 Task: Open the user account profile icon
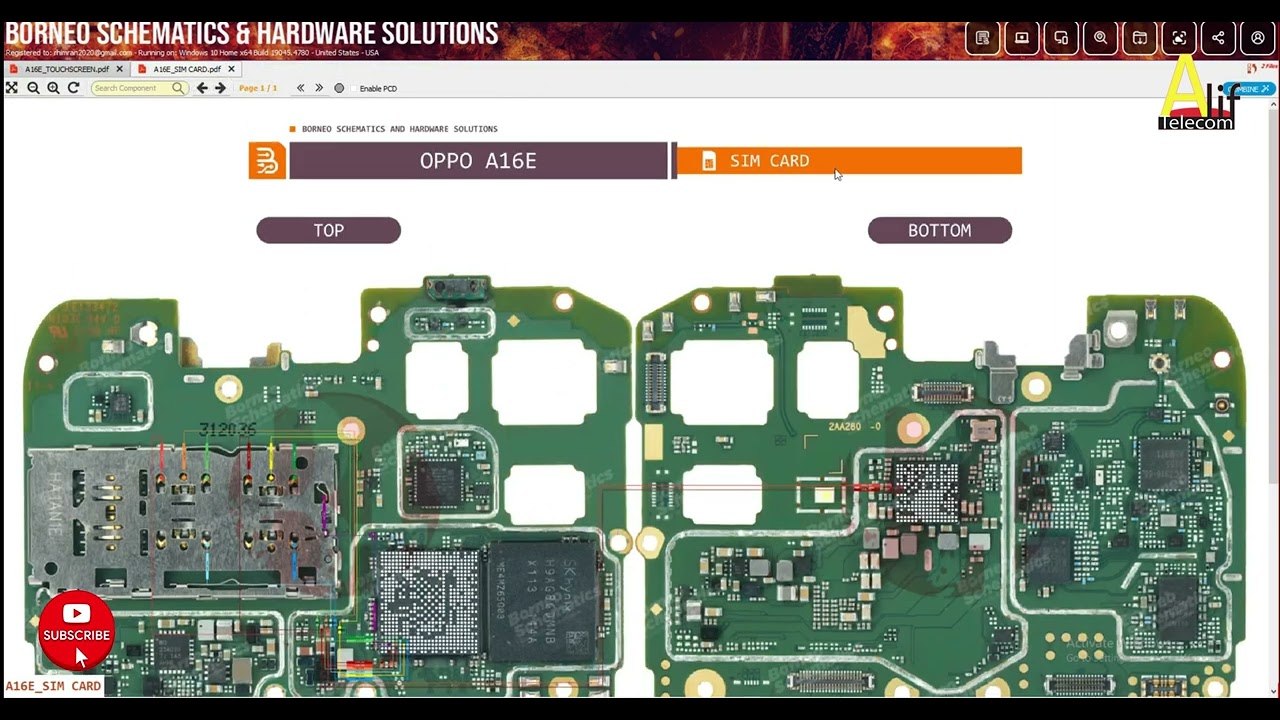point(1258,38)
